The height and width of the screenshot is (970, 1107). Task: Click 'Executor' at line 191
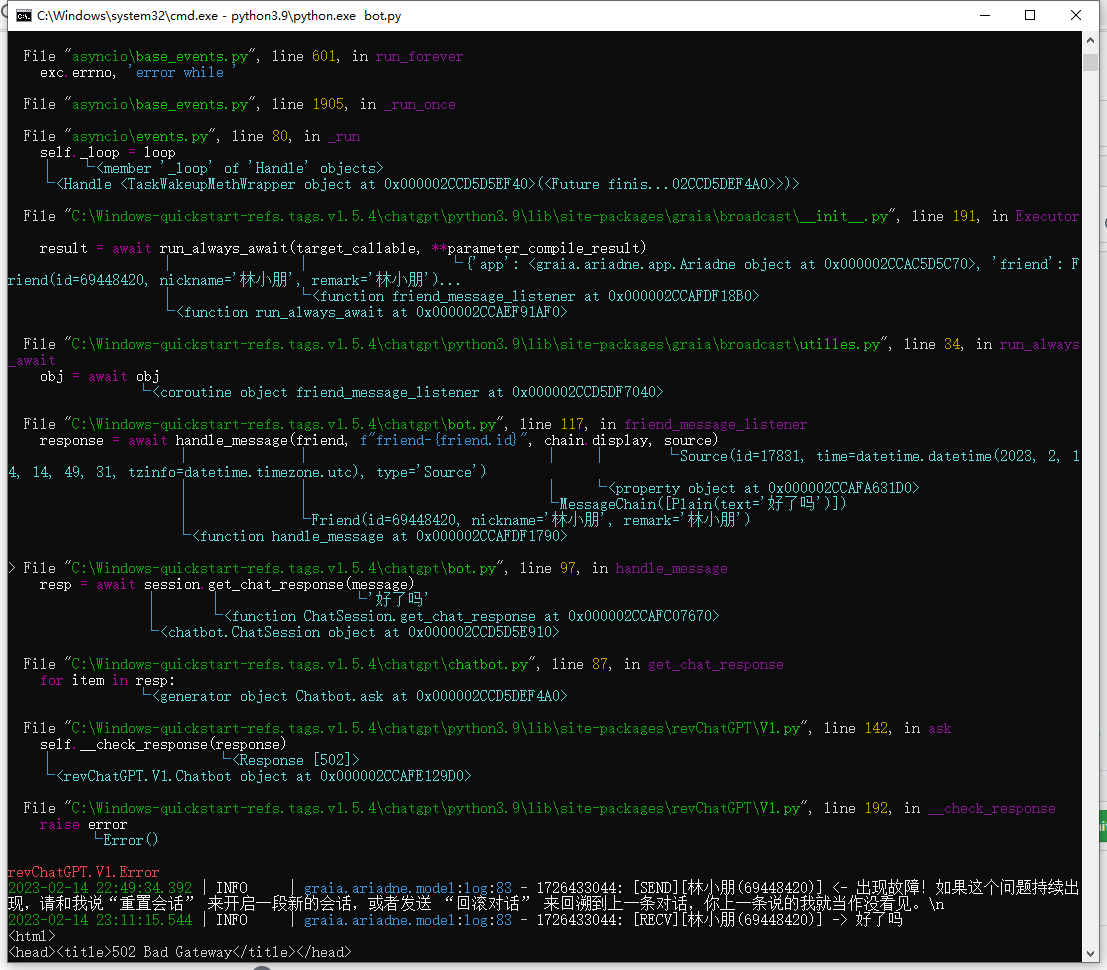tap(1047, 216)
